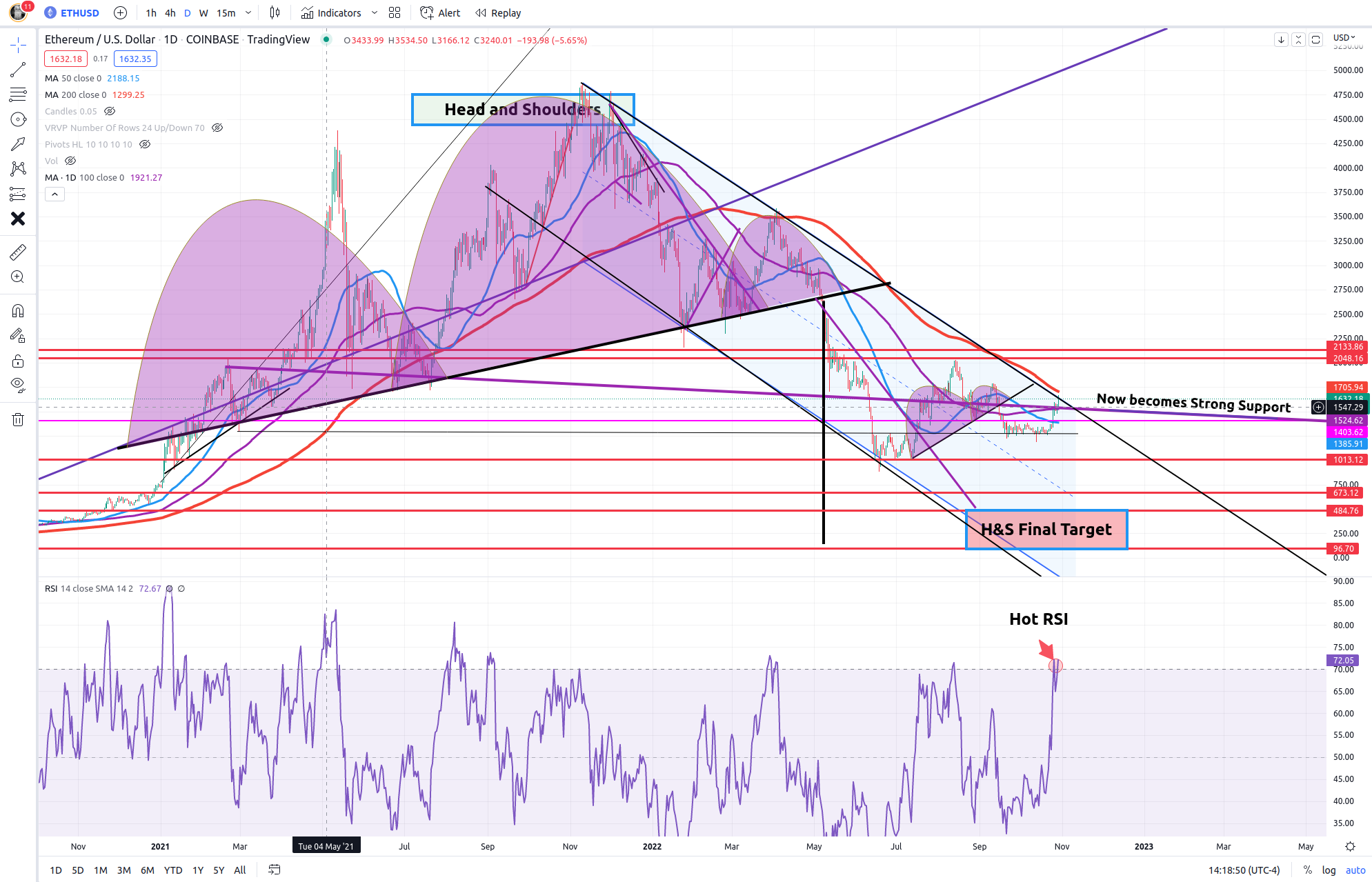Image resolution: width=1372 pixels, height=882 pixels.
Task: Expand the timeframe intervals dropdown arrow
Action: [248, 13]
